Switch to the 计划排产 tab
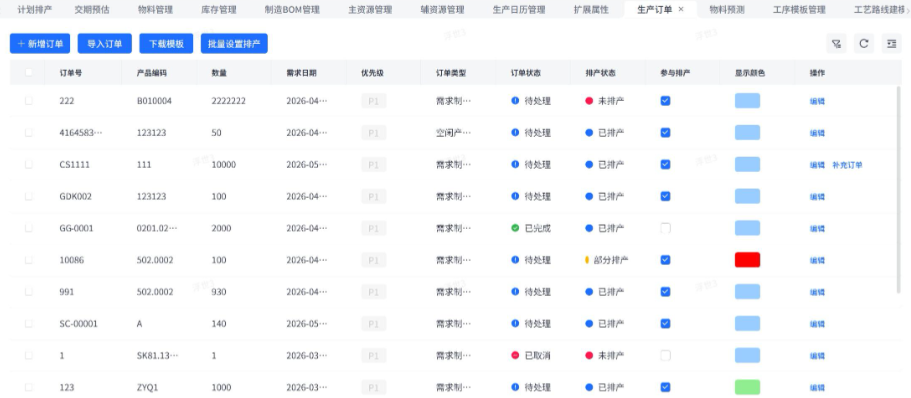The image size is (911, 398). pos(35,9)
